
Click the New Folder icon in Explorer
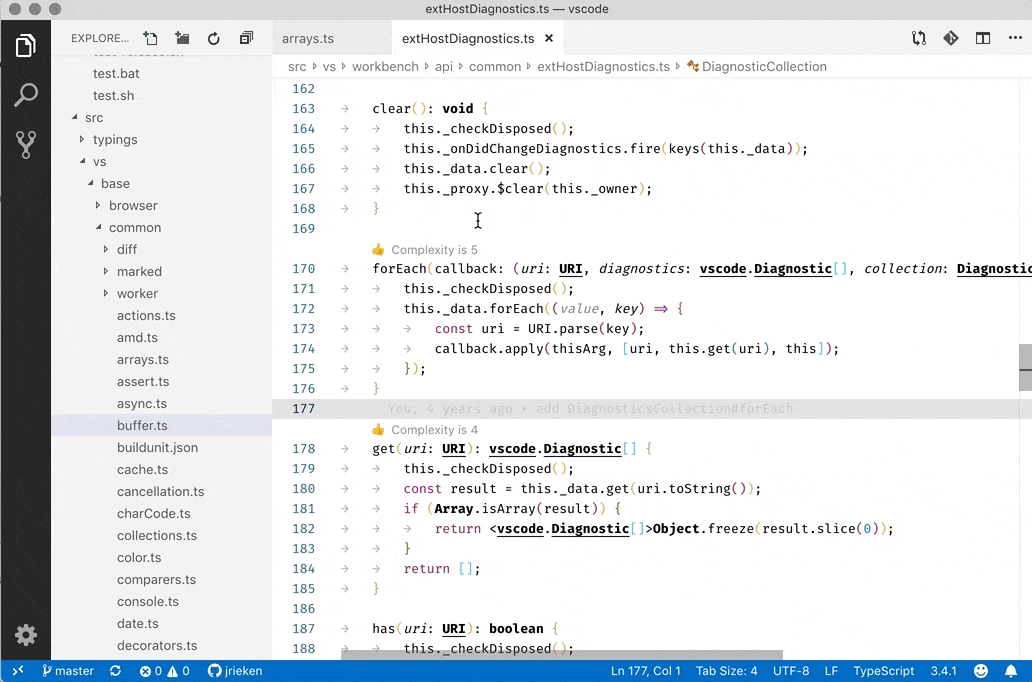[182, 39]
